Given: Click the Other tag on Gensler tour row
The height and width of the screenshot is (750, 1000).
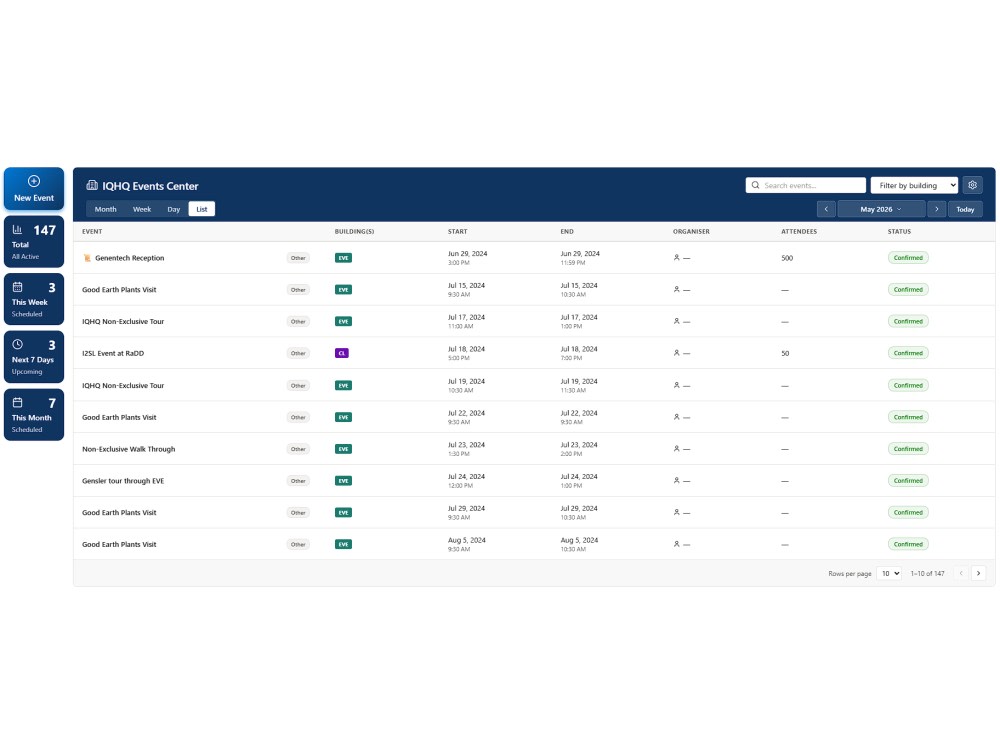Looking at the screenshot, I should [298, 481].
